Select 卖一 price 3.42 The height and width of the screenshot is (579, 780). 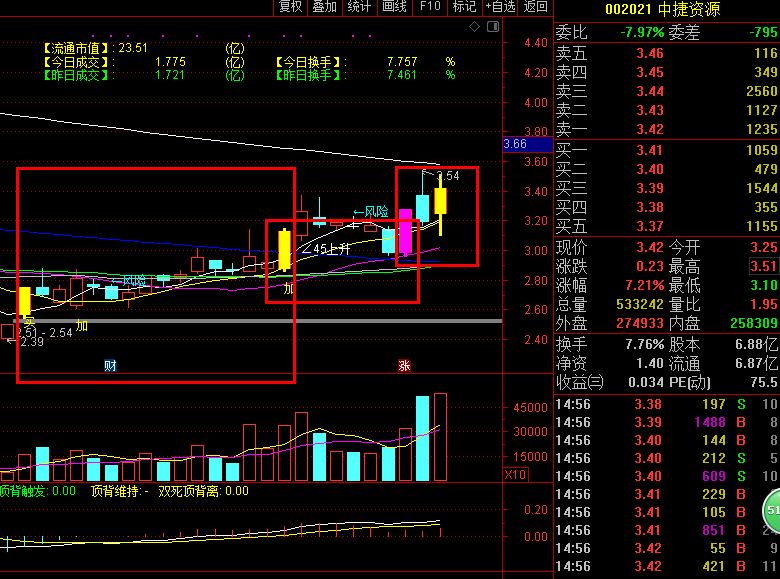[x=650, y=129]
